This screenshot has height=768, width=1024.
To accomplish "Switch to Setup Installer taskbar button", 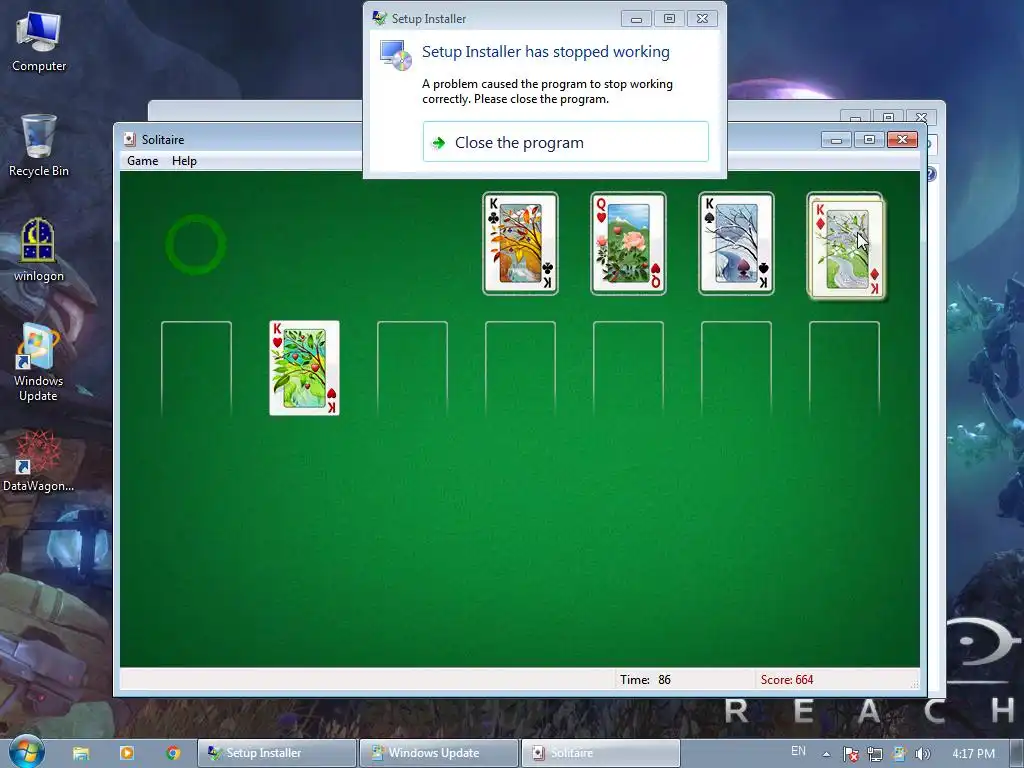I will point(277,753).
